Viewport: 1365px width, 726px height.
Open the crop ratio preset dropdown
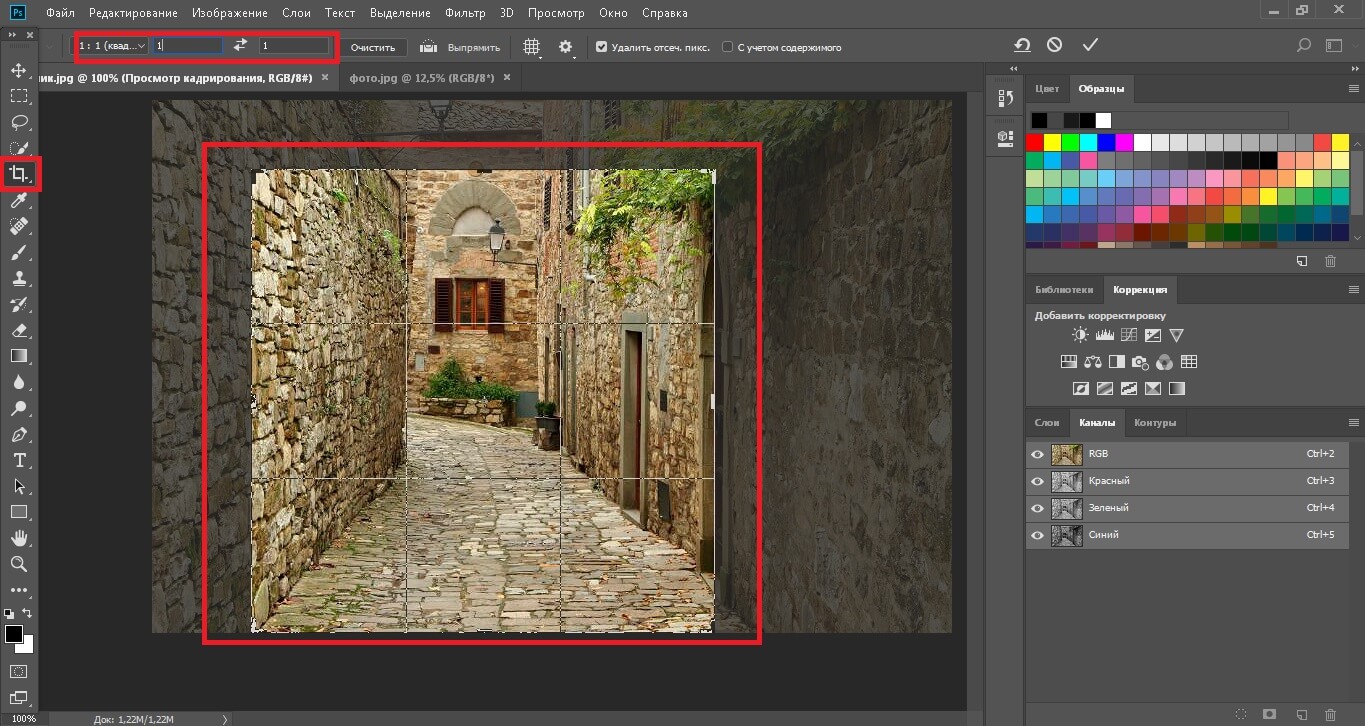[113, 46]
